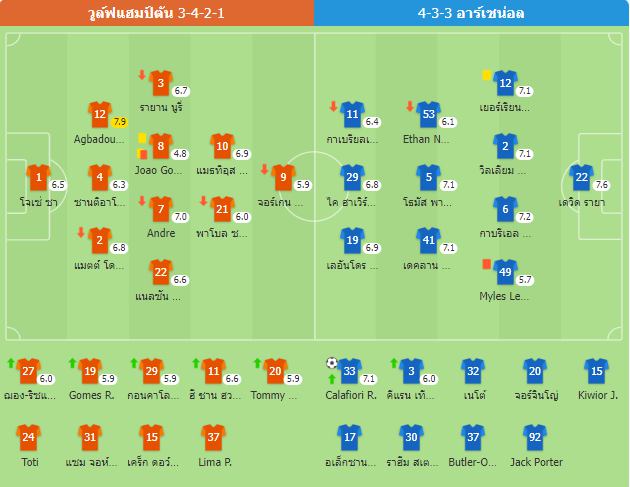The width and height of the screenshot is (630, 487).
Task: Open the Calafiori R. player name
Action: click(x=351, y=395)
